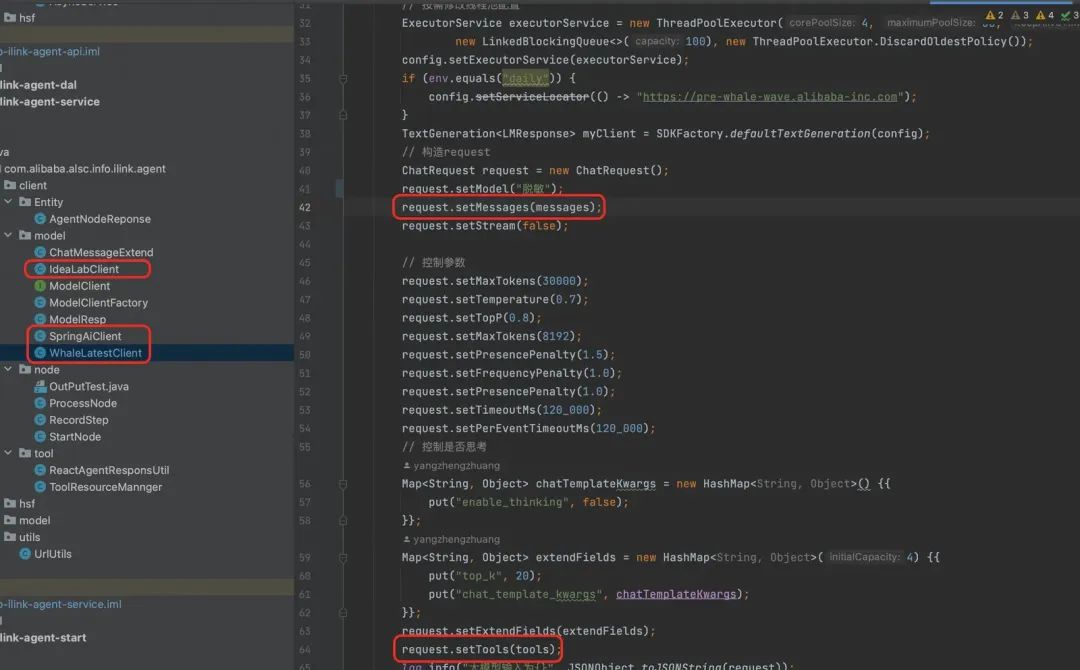The image size is (1080, 670).
Task: Open the pre-whale-wave.alibaba-inc.com URL
Action: pos(770,97)
